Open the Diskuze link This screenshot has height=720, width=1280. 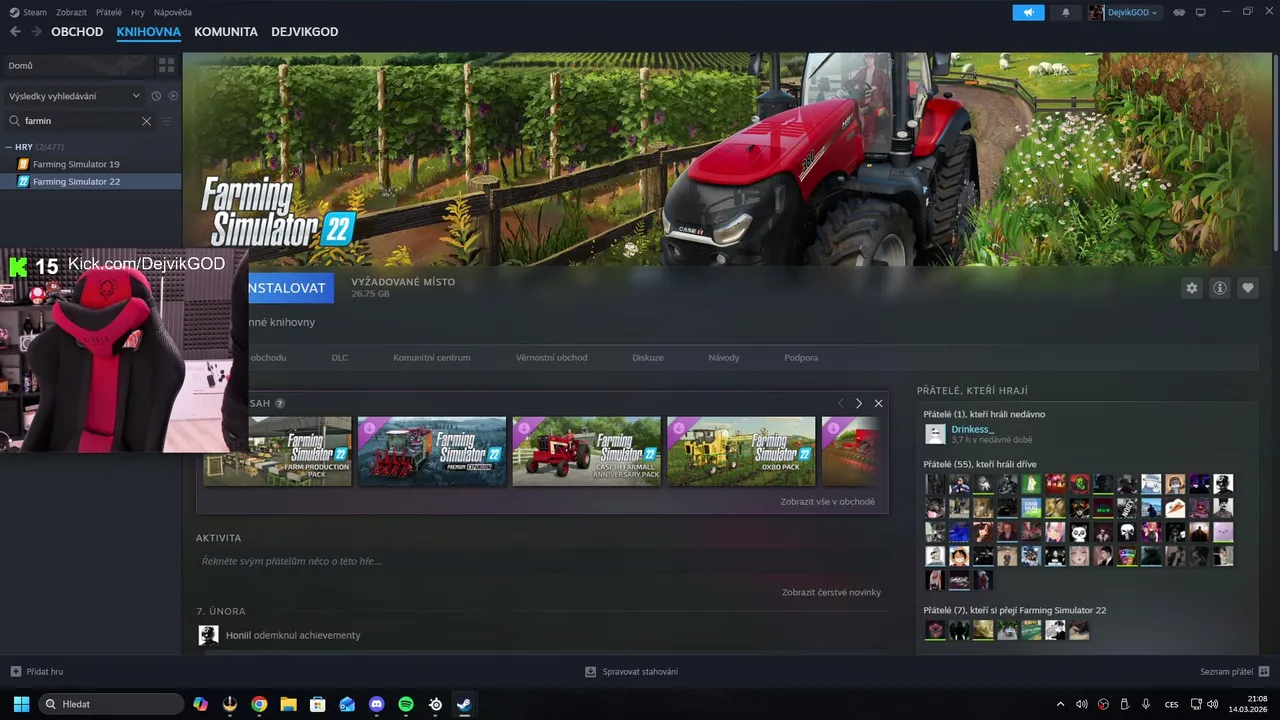pos(648,357)
